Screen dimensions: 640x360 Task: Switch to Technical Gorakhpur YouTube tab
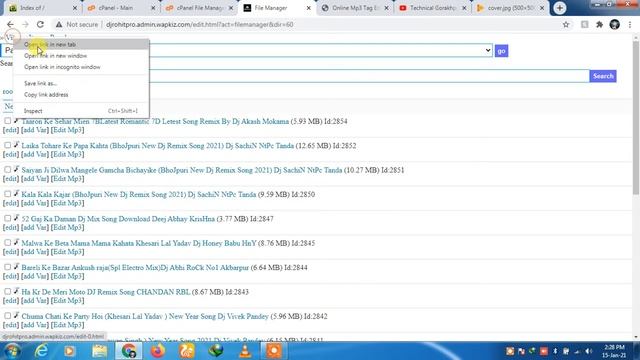(432, 8)
